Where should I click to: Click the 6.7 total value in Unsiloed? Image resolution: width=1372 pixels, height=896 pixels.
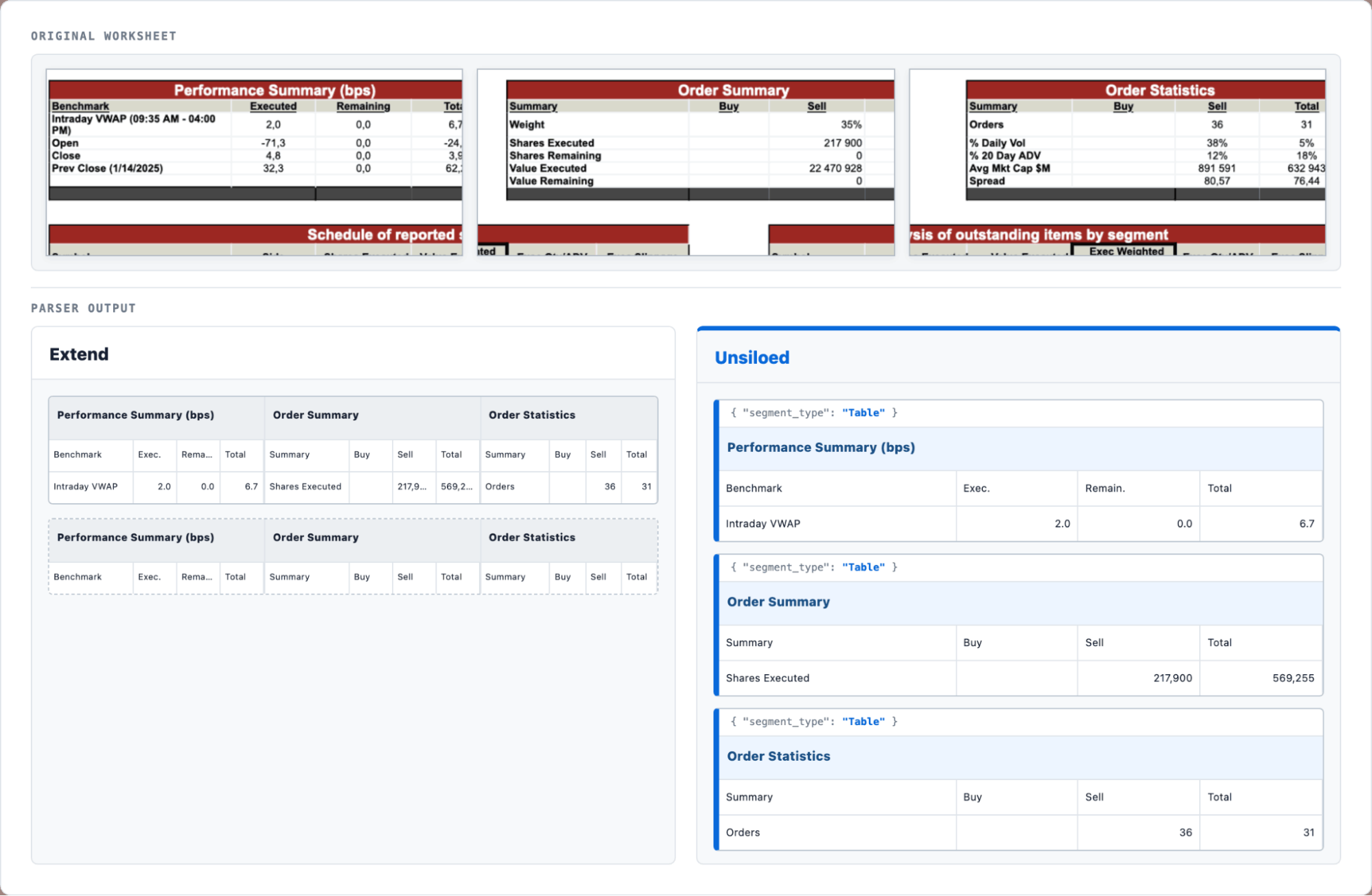pyautogui.click(x=1306, y=524)
